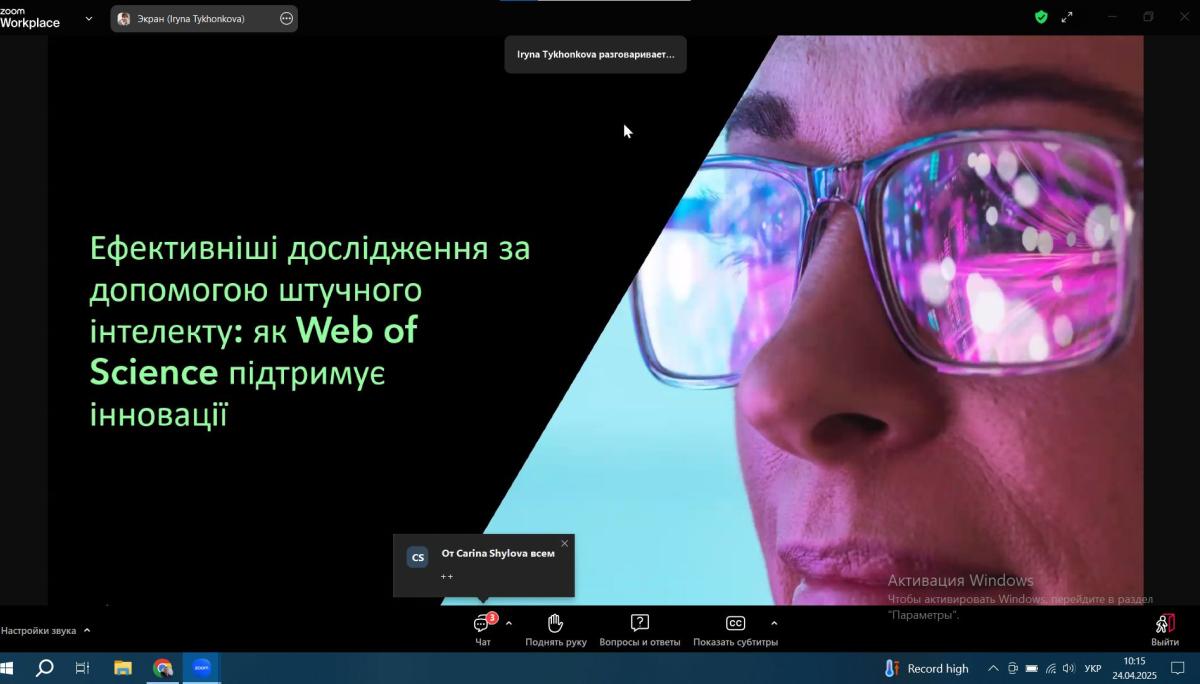Open Windows notification center
Image resolution: width=1200 pixels, height=684 pixels.
point(1179,668)
